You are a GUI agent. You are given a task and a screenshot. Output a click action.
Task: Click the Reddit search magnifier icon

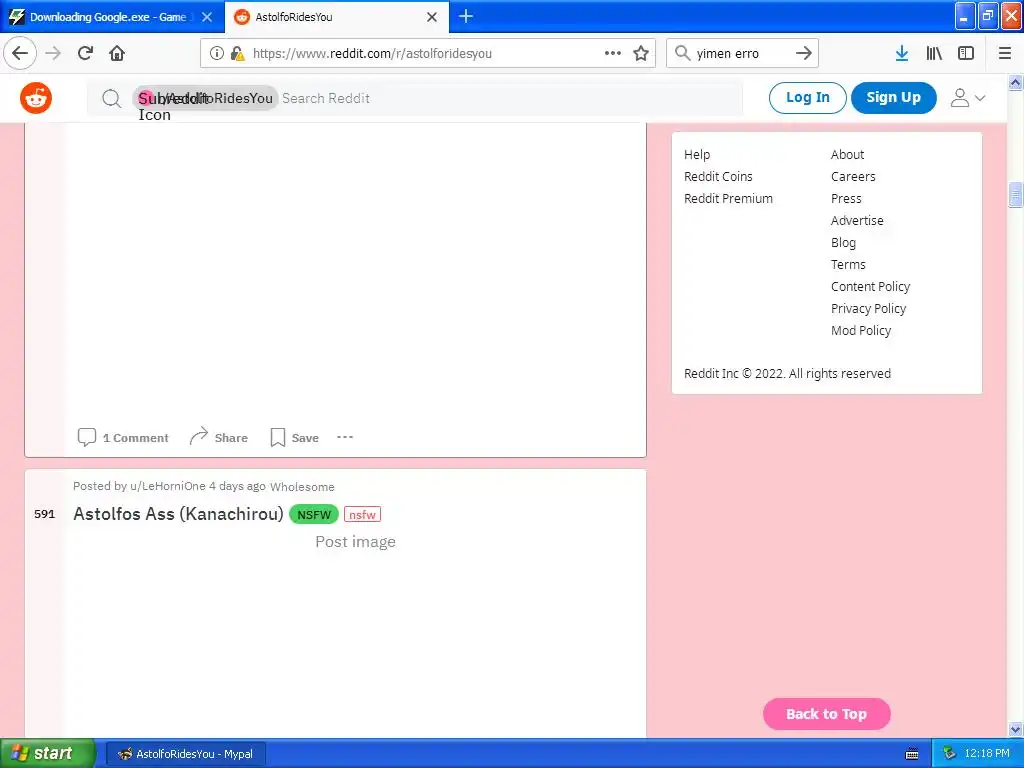[112, 99]
